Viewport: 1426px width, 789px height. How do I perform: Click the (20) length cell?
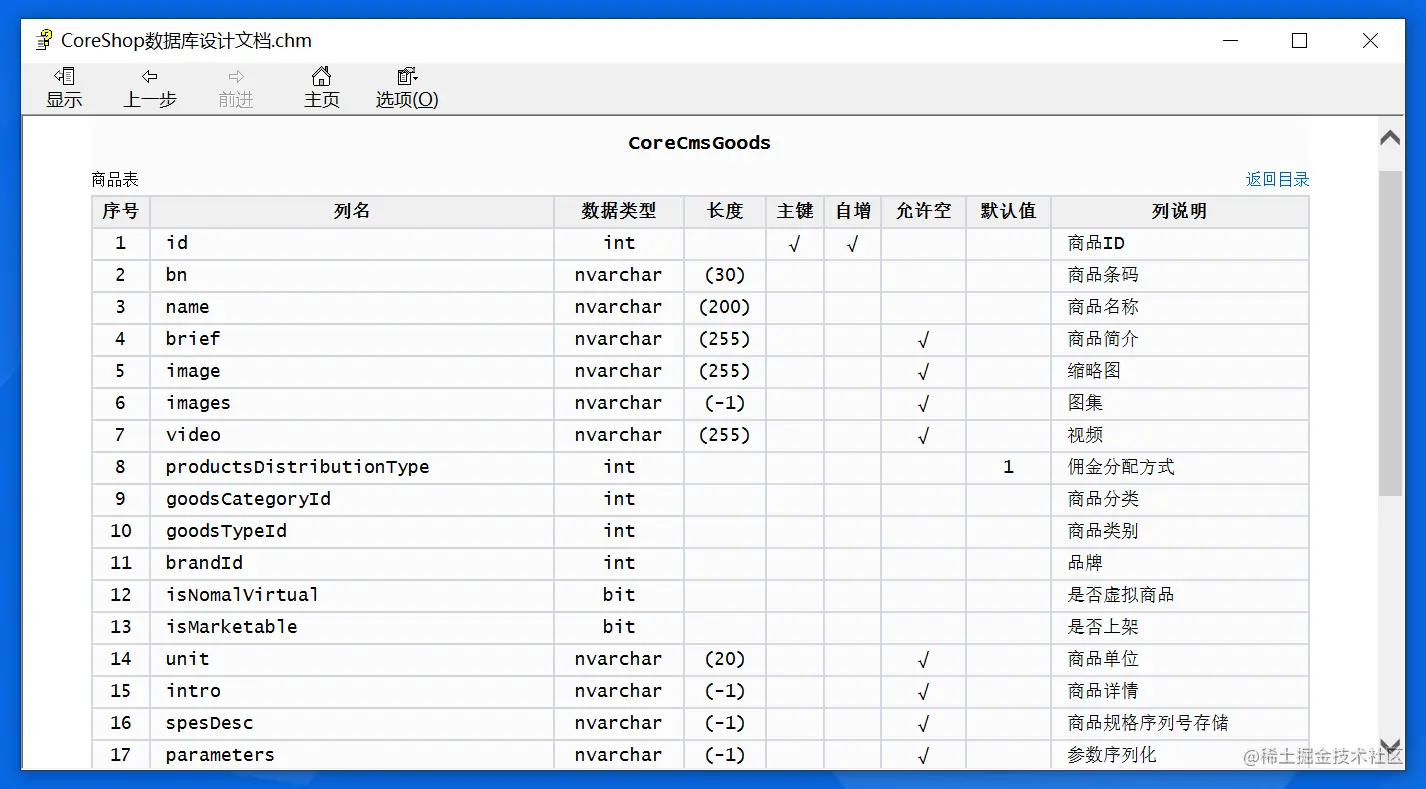[725, 659]
